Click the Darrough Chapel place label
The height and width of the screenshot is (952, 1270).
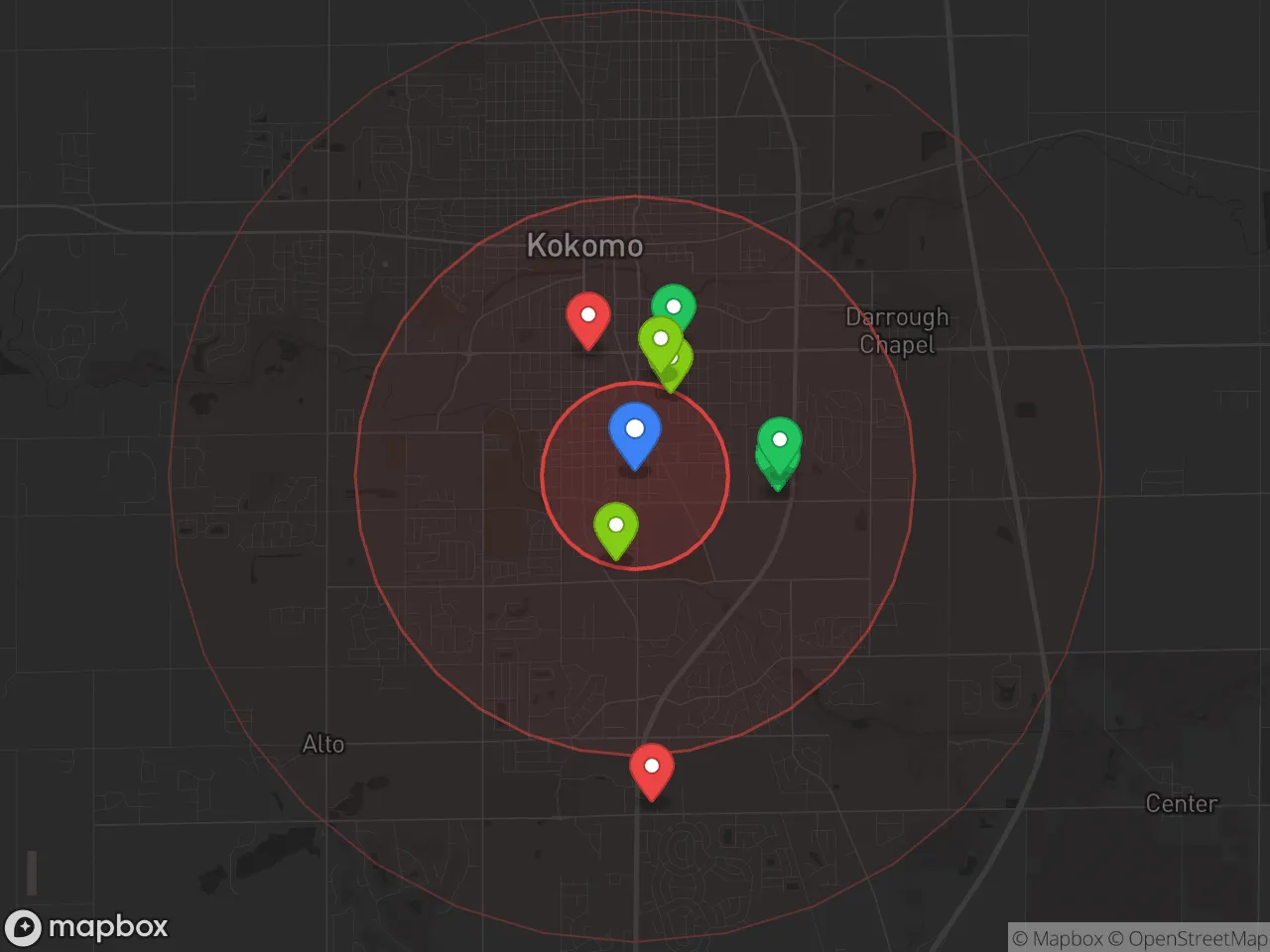coord(897,330)
